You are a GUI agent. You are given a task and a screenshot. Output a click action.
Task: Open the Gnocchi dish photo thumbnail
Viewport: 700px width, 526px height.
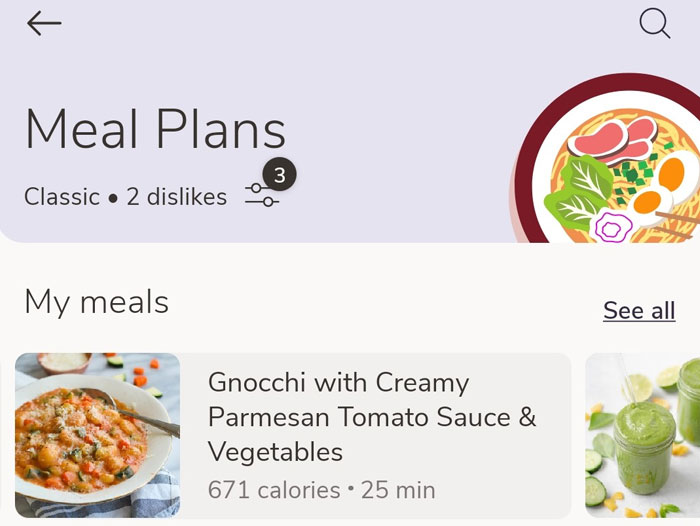pyautogui.click(x=97, y=435)
